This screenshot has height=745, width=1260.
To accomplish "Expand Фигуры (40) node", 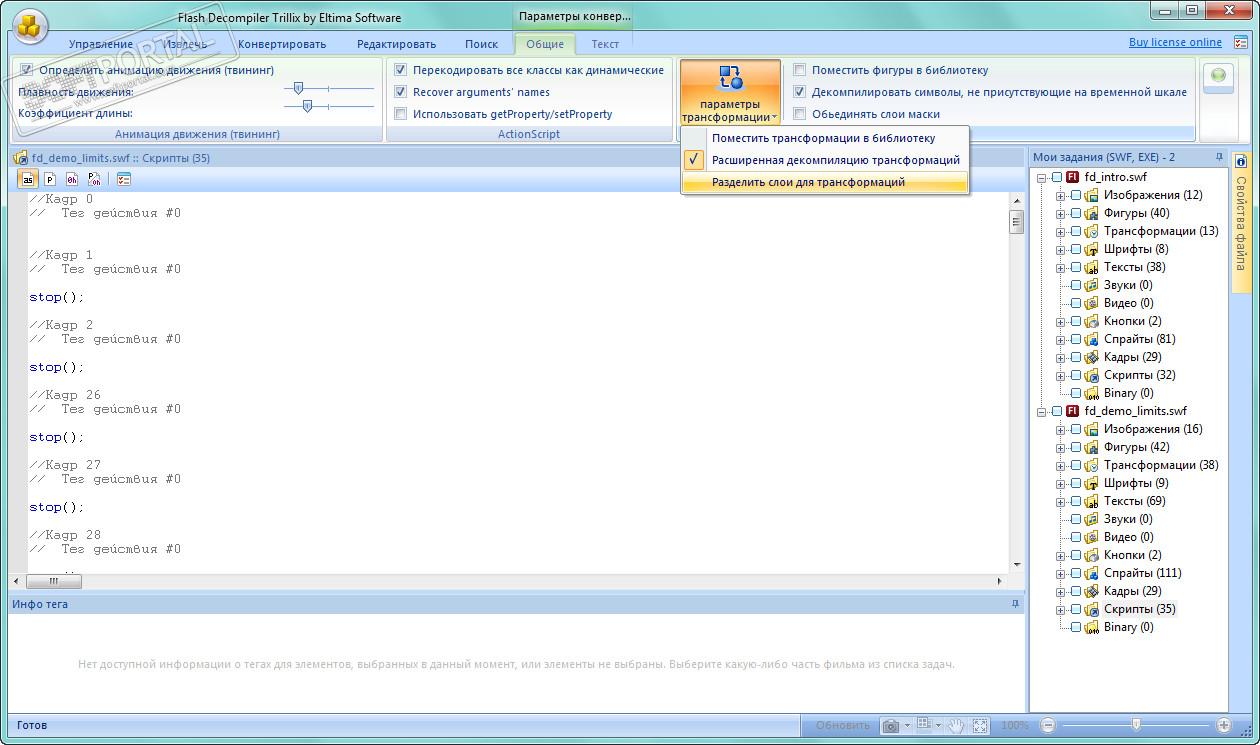I will coord(1060,213).
